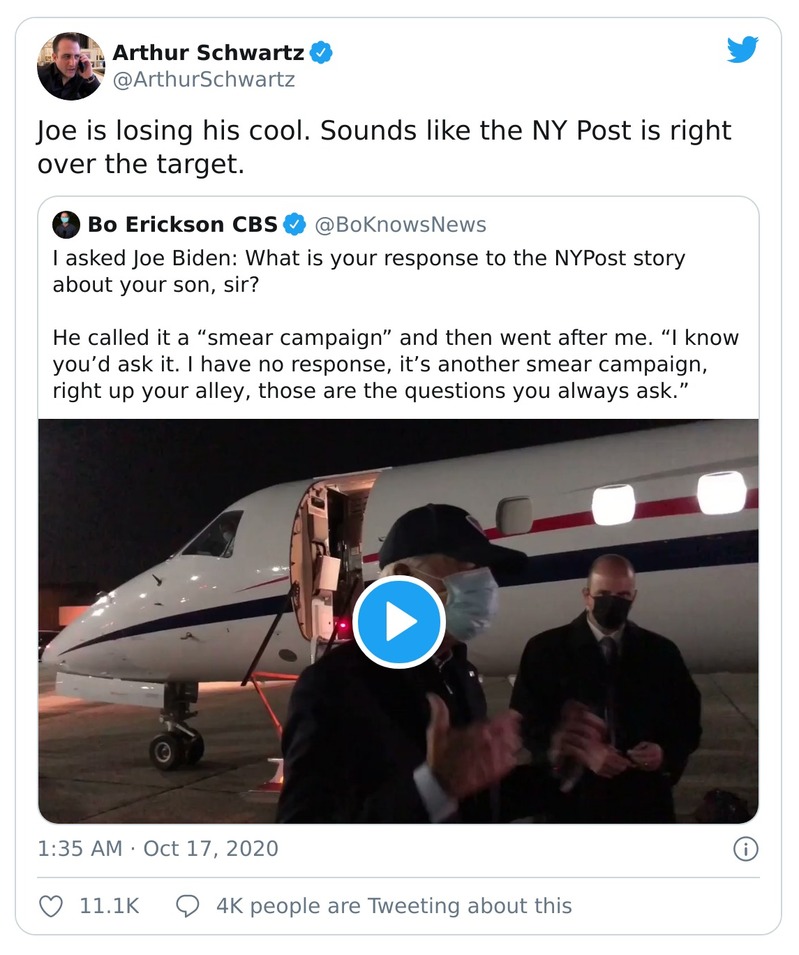Click the Twitter bird logo
The height and width of the screenshot is (955, 799).
[742, 49]
